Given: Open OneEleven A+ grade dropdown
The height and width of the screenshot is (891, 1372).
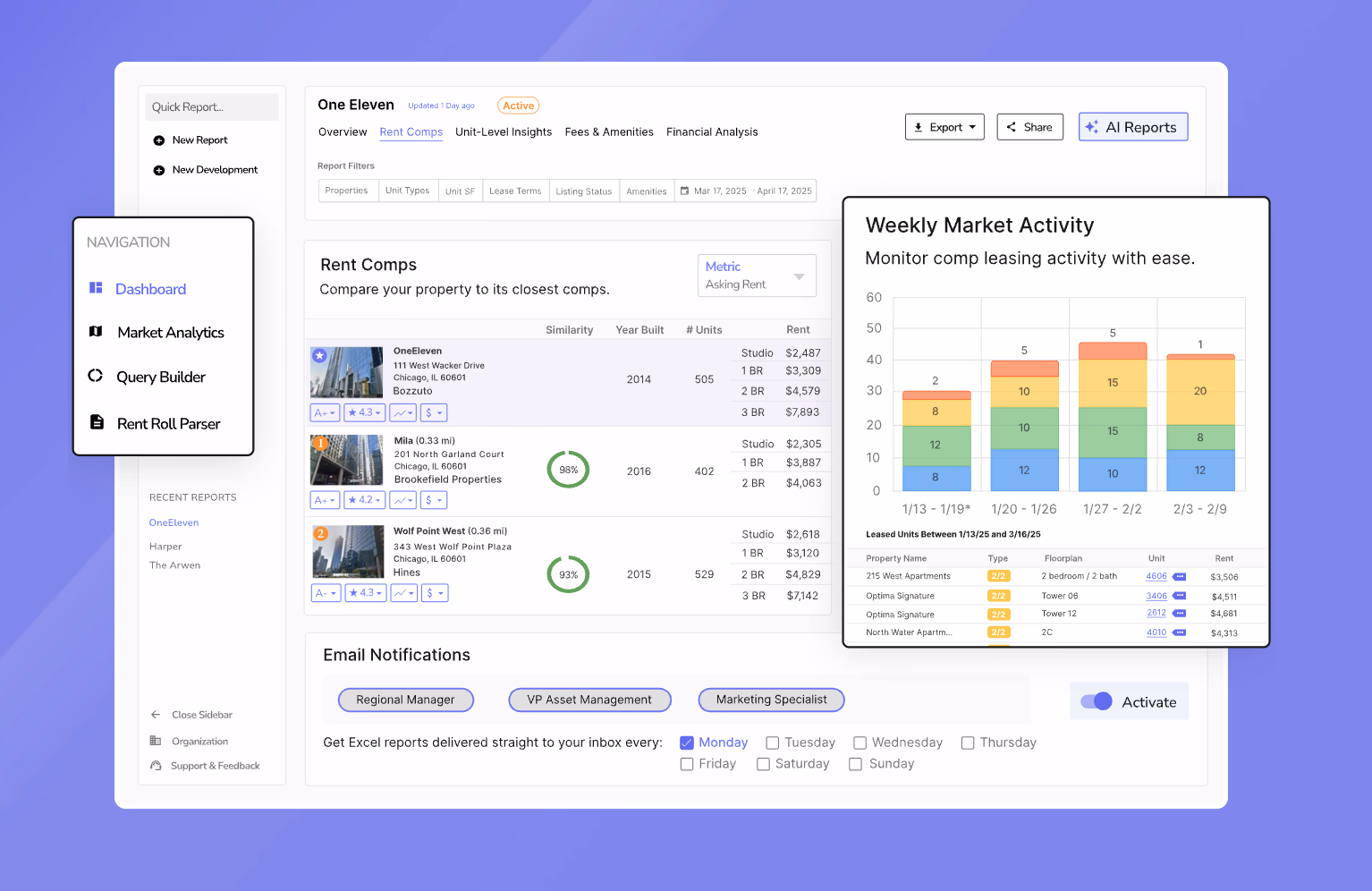Looking at the screenshot, I should coord(326,412).
